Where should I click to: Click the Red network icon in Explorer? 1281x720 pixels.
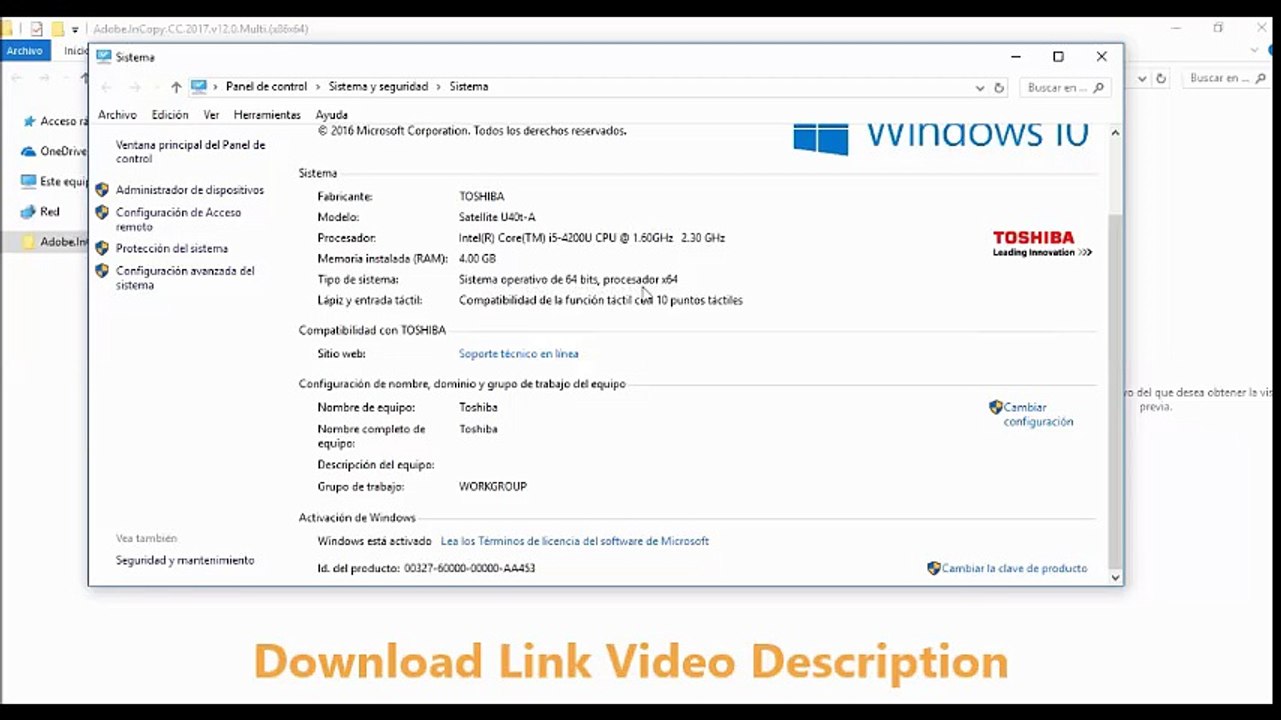[28, 212]
